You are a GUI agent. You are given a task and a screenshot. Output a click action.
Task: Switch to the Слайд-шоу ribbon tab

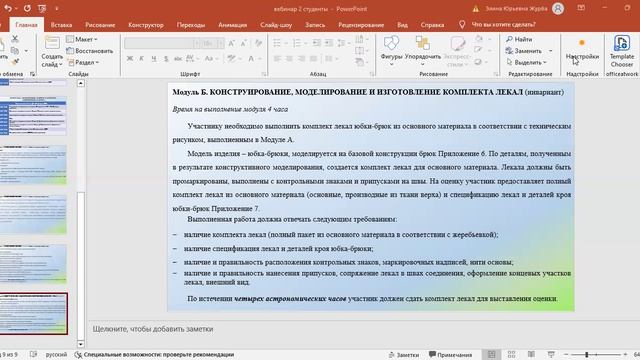[x=276, y=25]
